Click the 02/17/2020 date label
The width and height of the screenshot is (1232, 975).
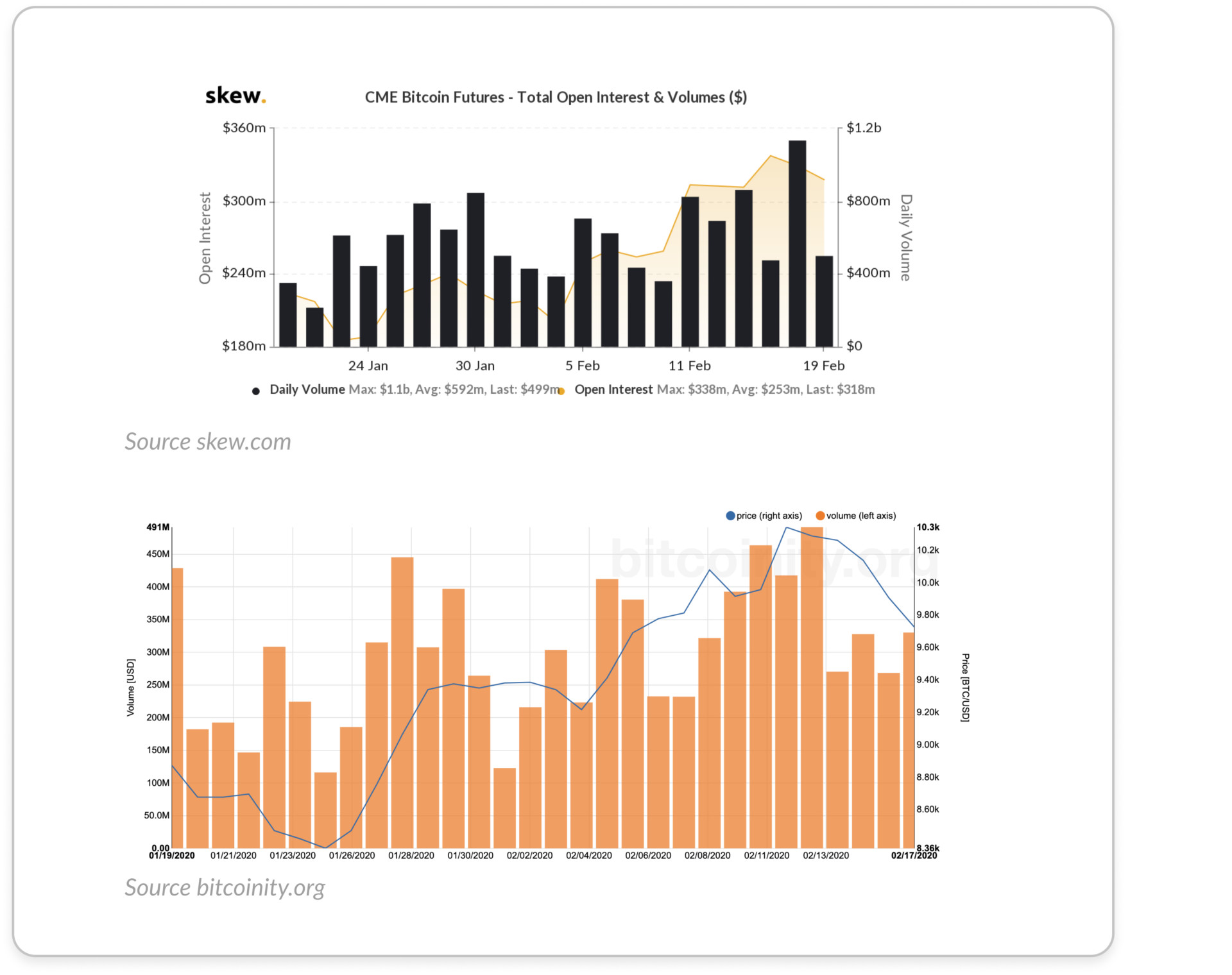click(x=914, y=856)
